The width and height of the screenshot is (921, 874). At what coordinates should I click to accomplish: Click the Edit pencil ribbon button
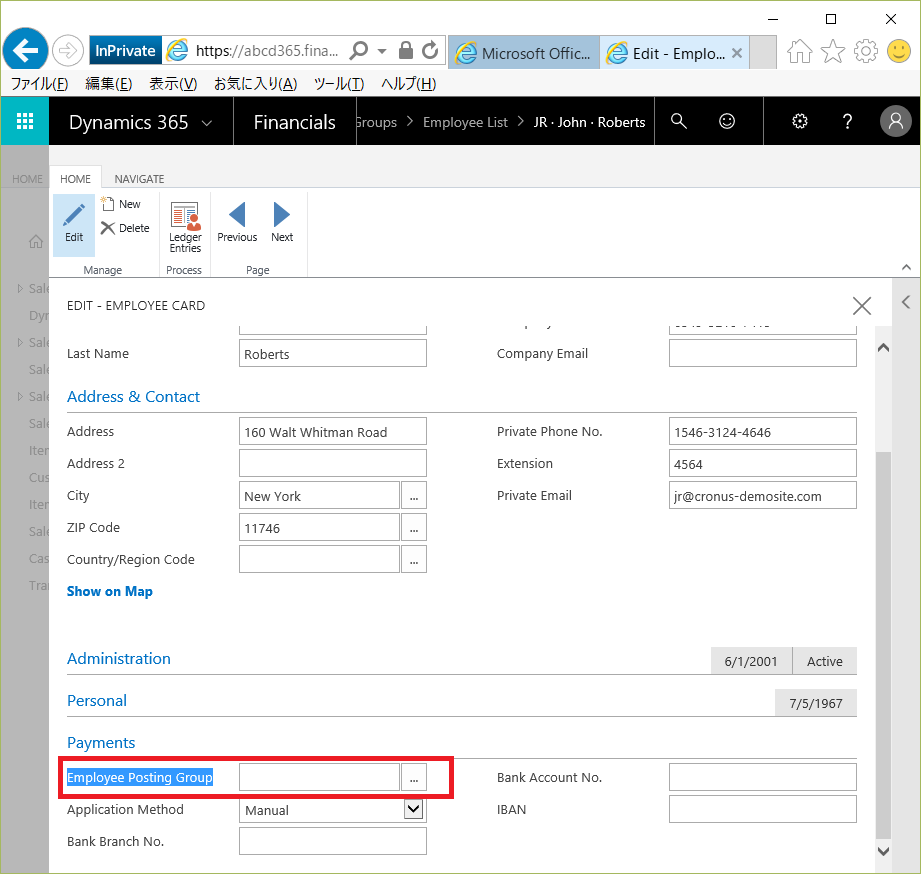(x=74, y=225)
